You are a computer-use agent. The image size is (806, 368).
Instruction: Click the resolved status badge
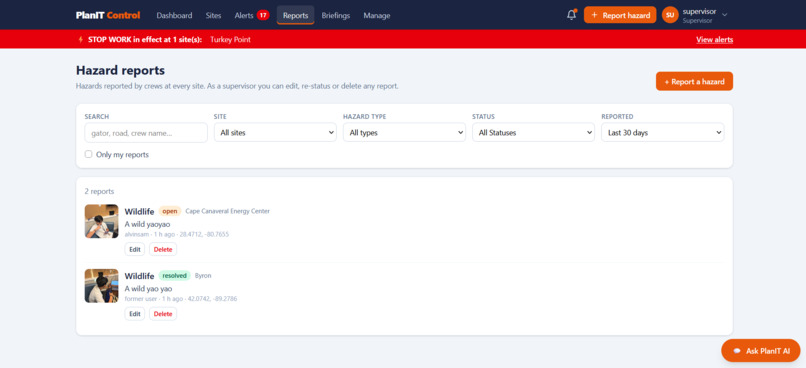point(174,275)
